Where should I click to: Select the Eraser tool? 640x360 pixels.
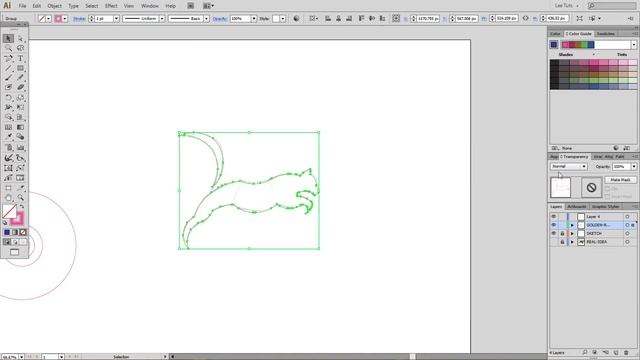click(x=20, y=87)
